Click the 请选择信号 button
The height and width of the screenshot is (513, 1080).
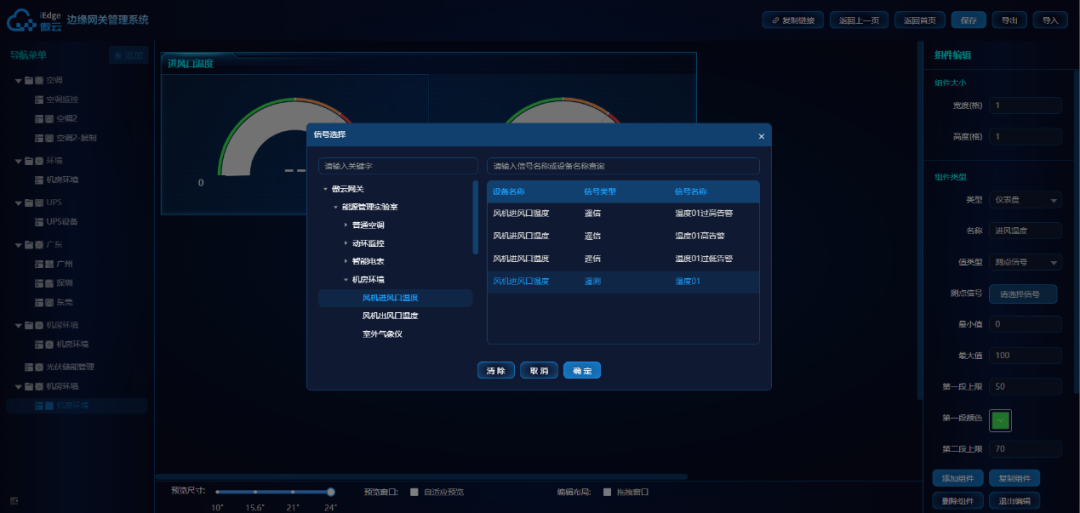pyautogui.click(x=1023, y=294)
